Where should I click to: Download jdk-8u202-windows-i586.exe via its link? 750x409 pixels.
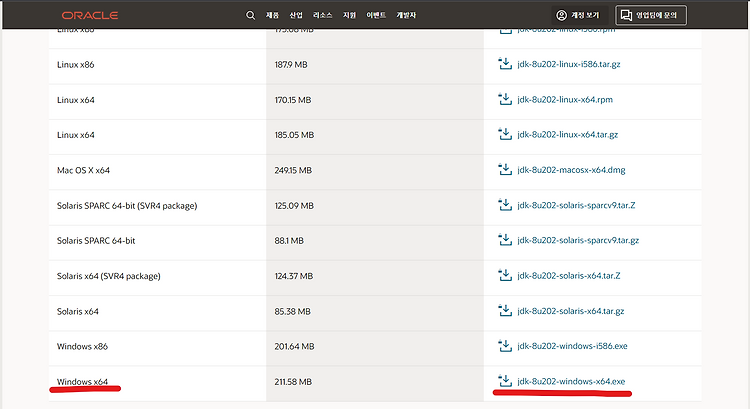coord(573,346)
